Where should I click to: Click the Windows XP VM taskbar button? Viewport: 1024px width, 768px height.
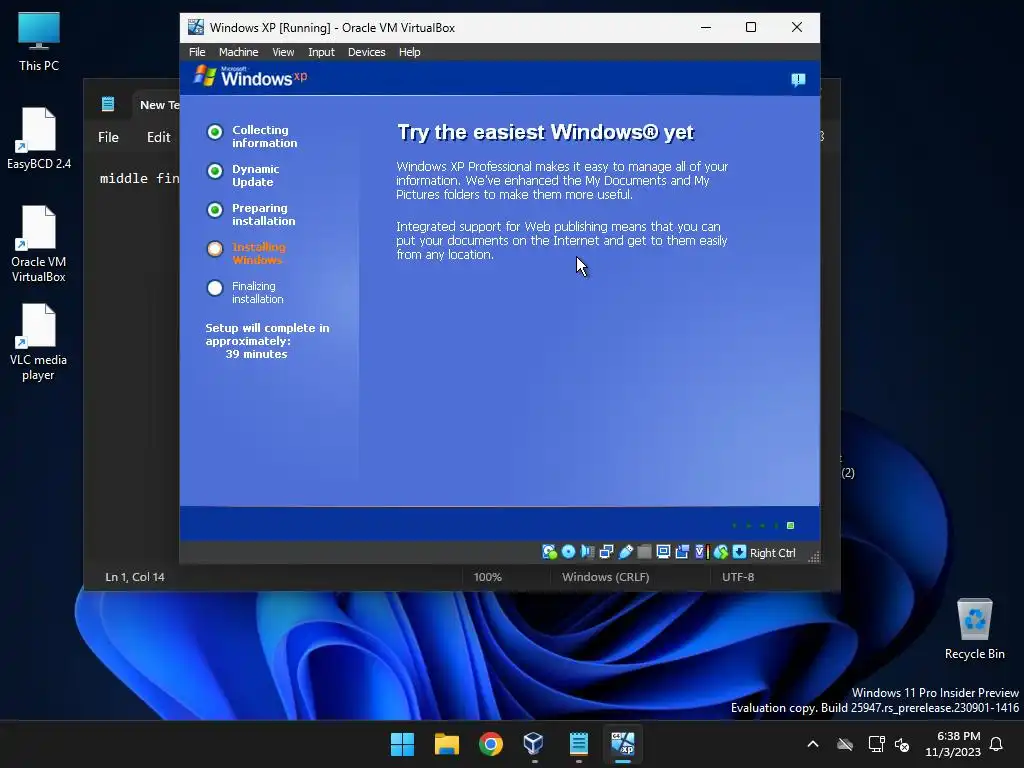point(622,744)
